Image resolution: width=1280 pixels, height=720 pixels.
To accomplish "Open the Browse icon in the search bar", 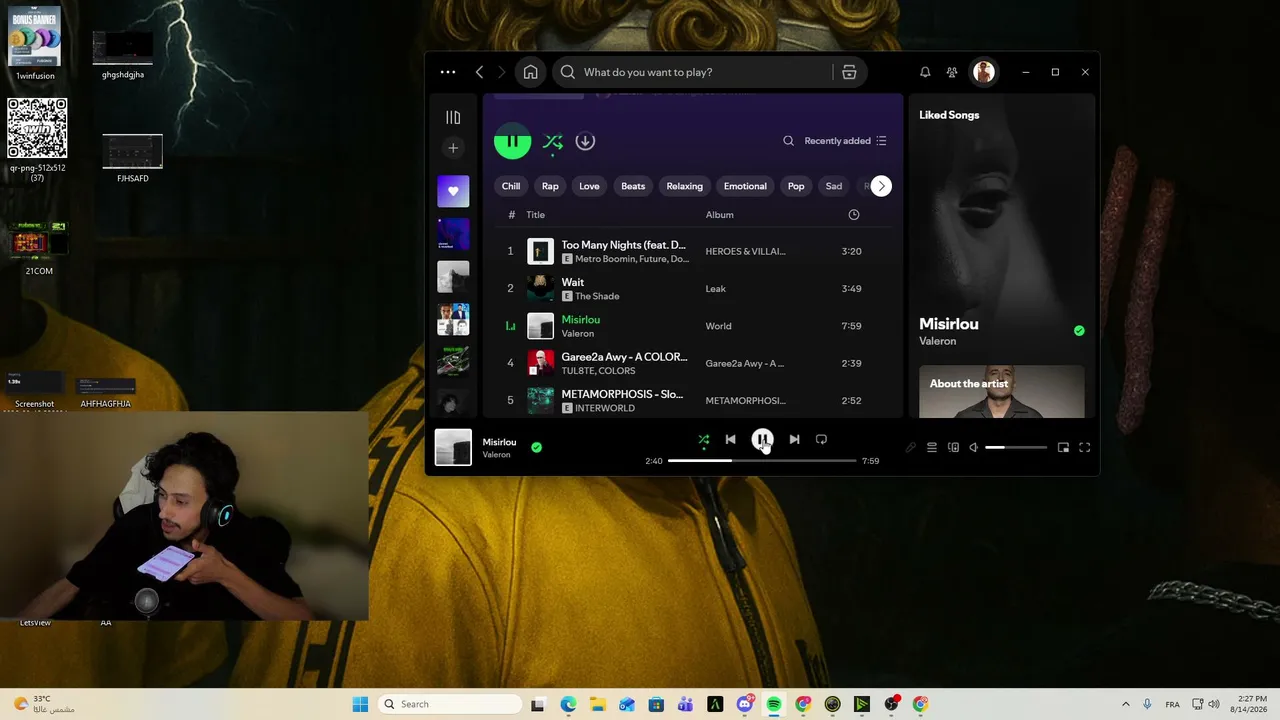I will coord(849,72).
